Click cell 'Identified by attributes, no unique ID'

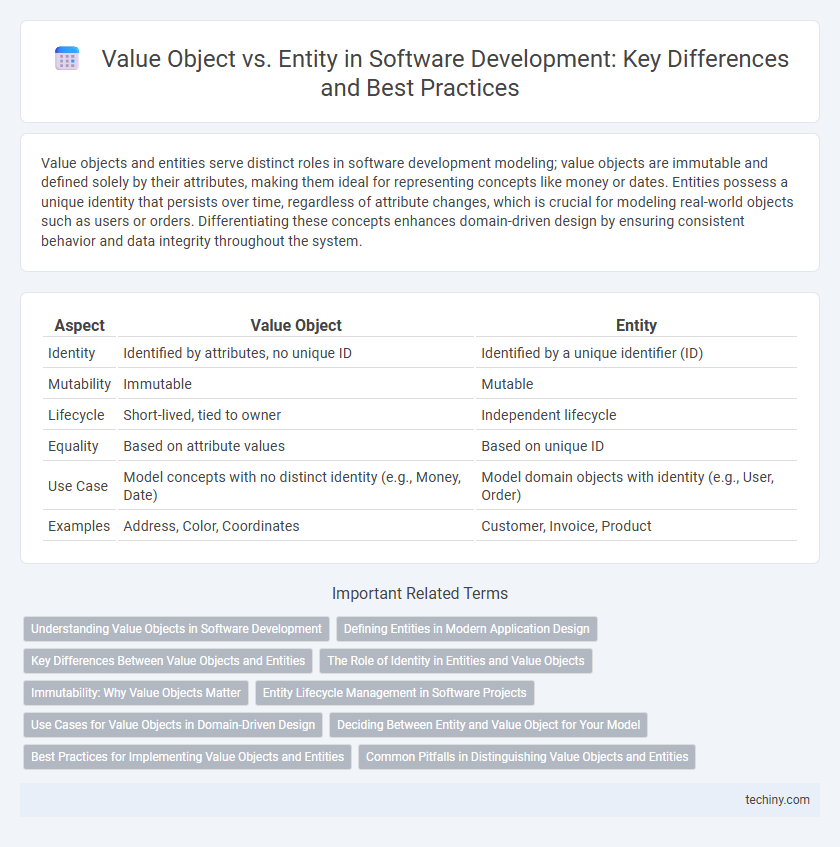coord(296,353)
